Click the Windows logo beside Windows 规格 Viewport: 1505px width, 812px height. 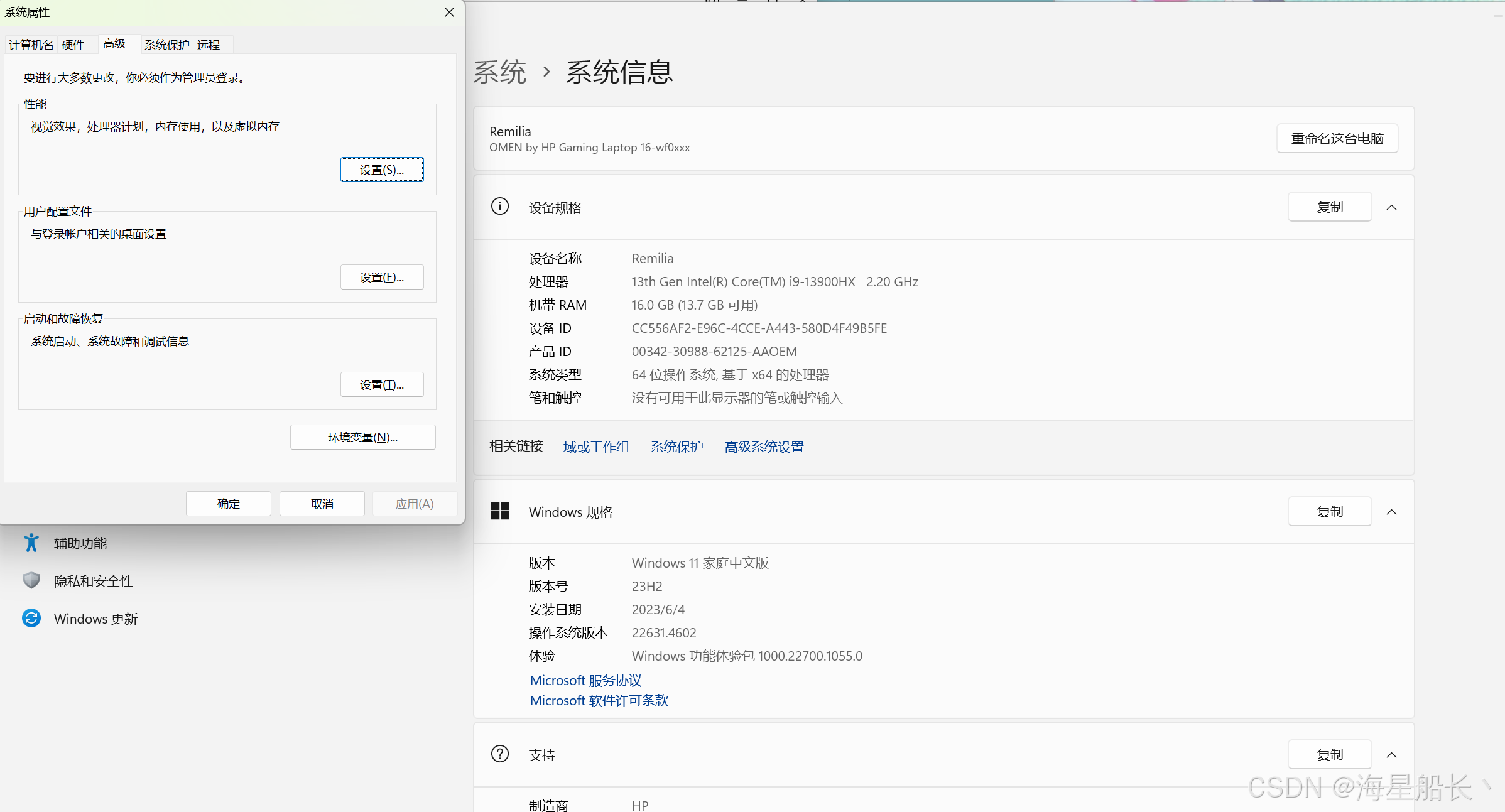(500, 511)
